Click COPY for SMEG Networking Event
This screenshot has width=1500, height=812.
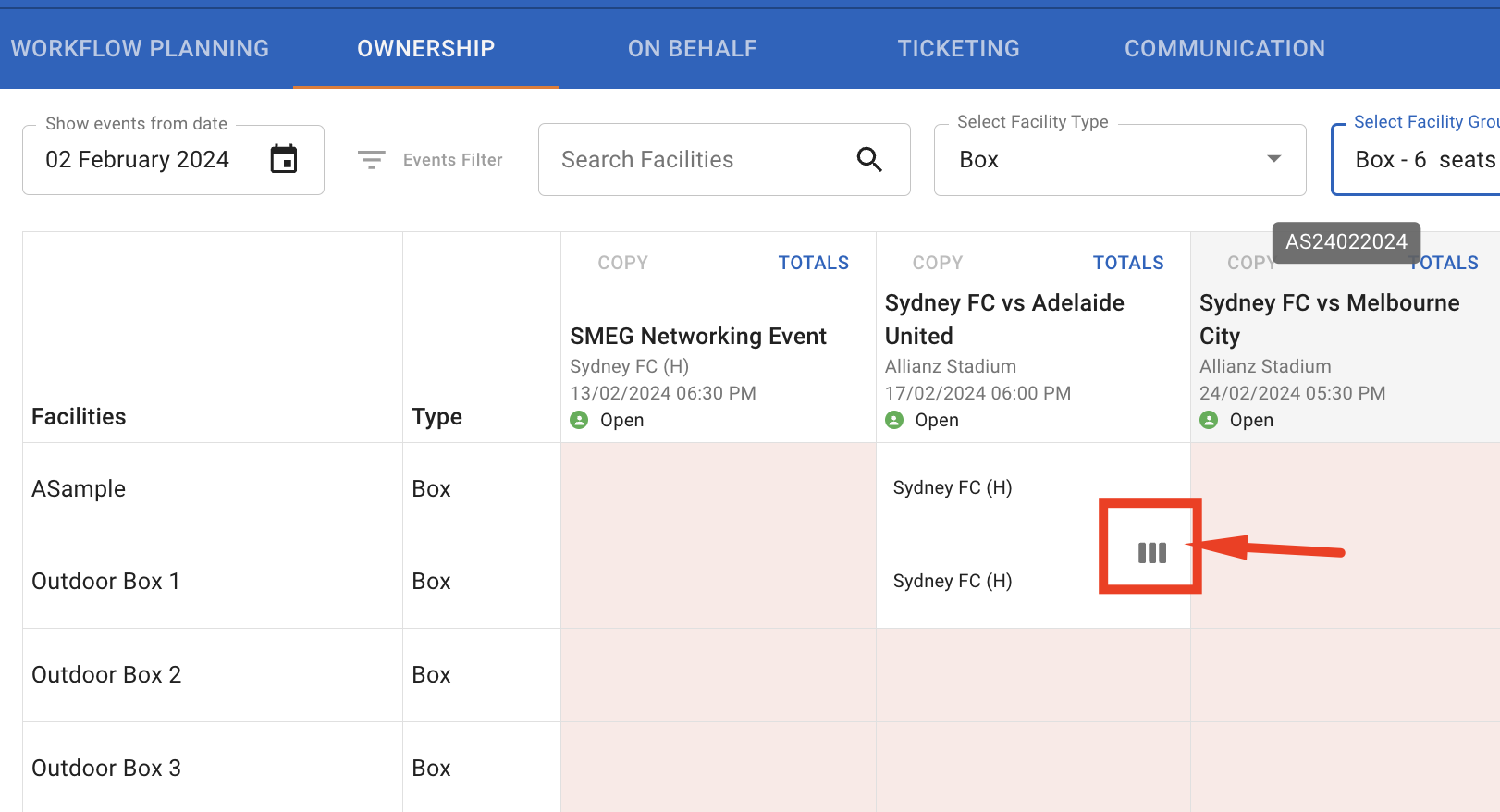pos(622,263)
